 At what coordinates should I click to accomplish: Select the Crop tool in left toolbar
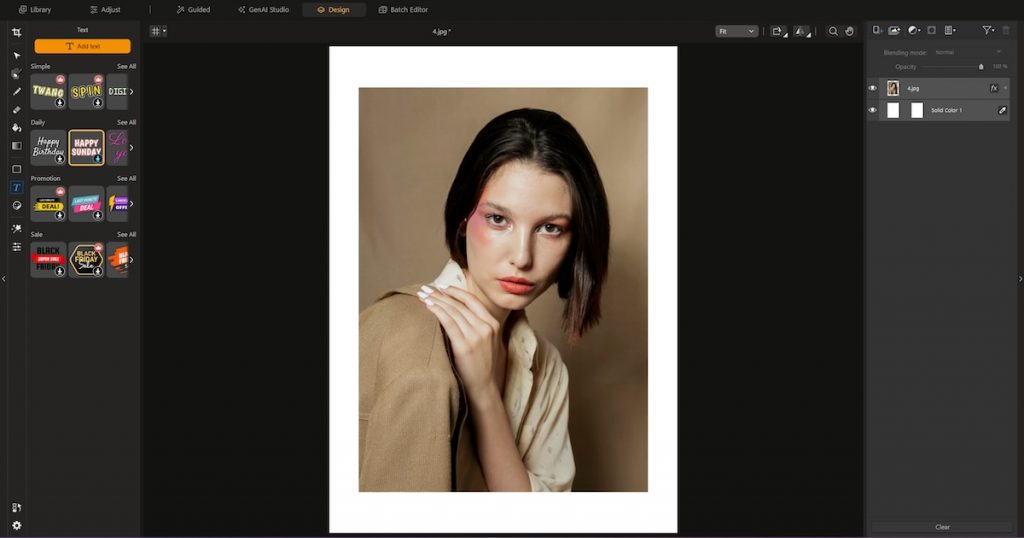pos(16,33)
